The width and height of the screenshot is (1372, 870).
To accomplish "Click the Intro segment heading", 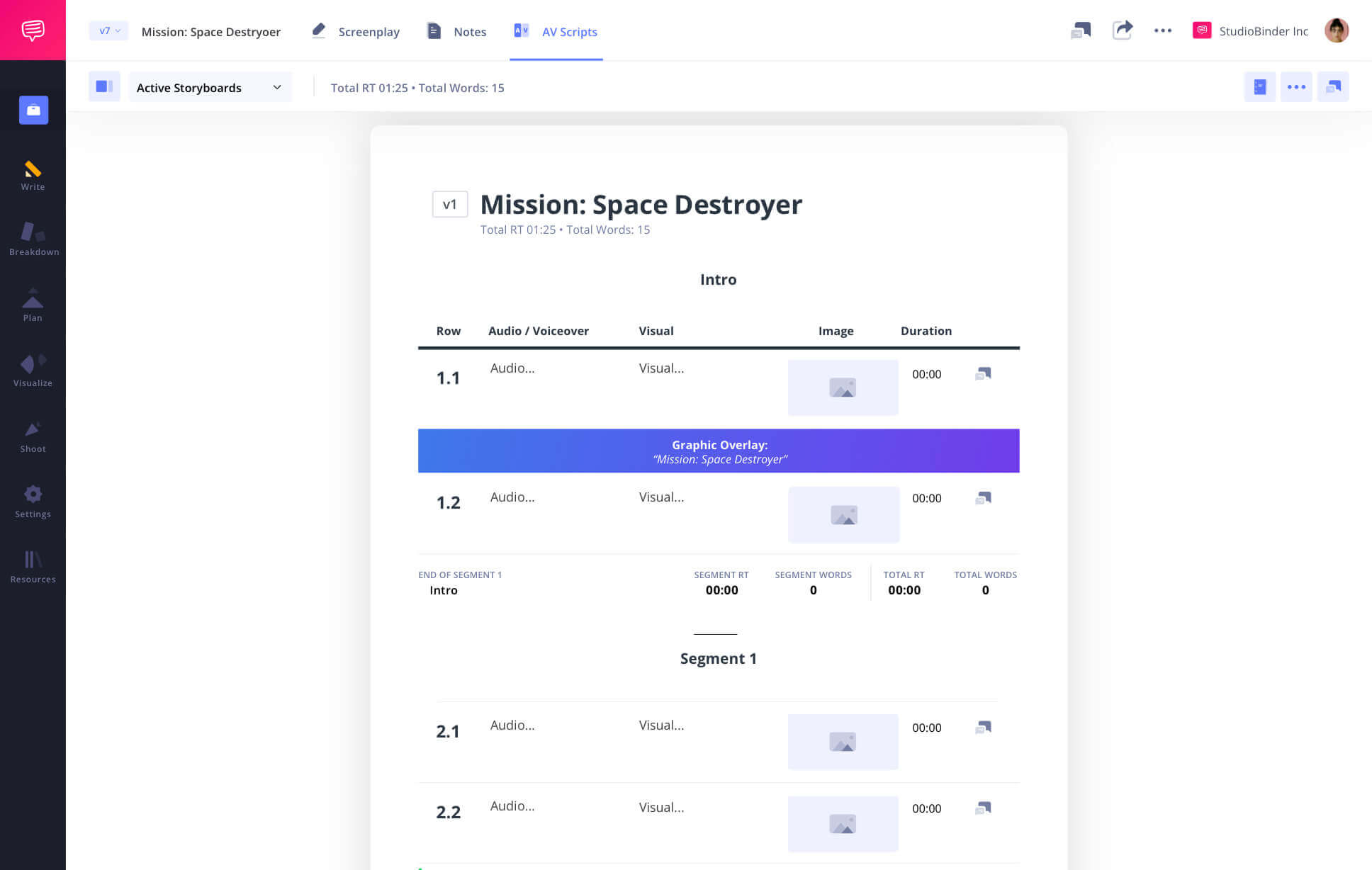I will click(x=718, y=279).
